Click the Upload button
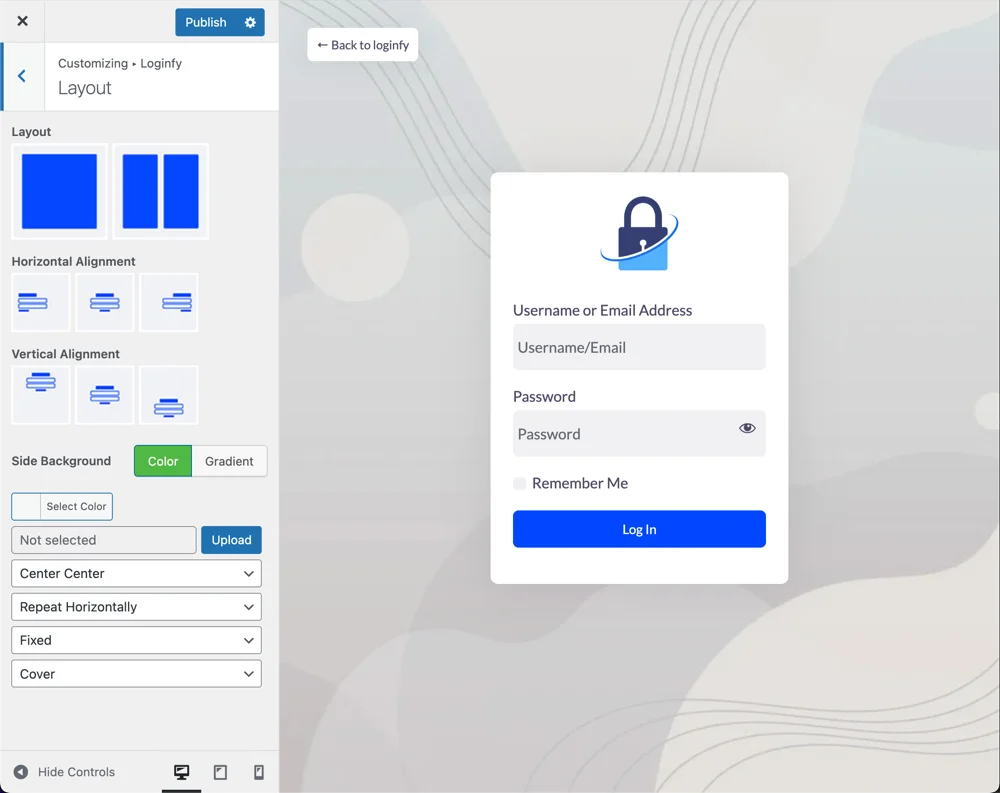The height and width of the screenshot is (793, 1000). pyautogui.click(x=231, y=540)
